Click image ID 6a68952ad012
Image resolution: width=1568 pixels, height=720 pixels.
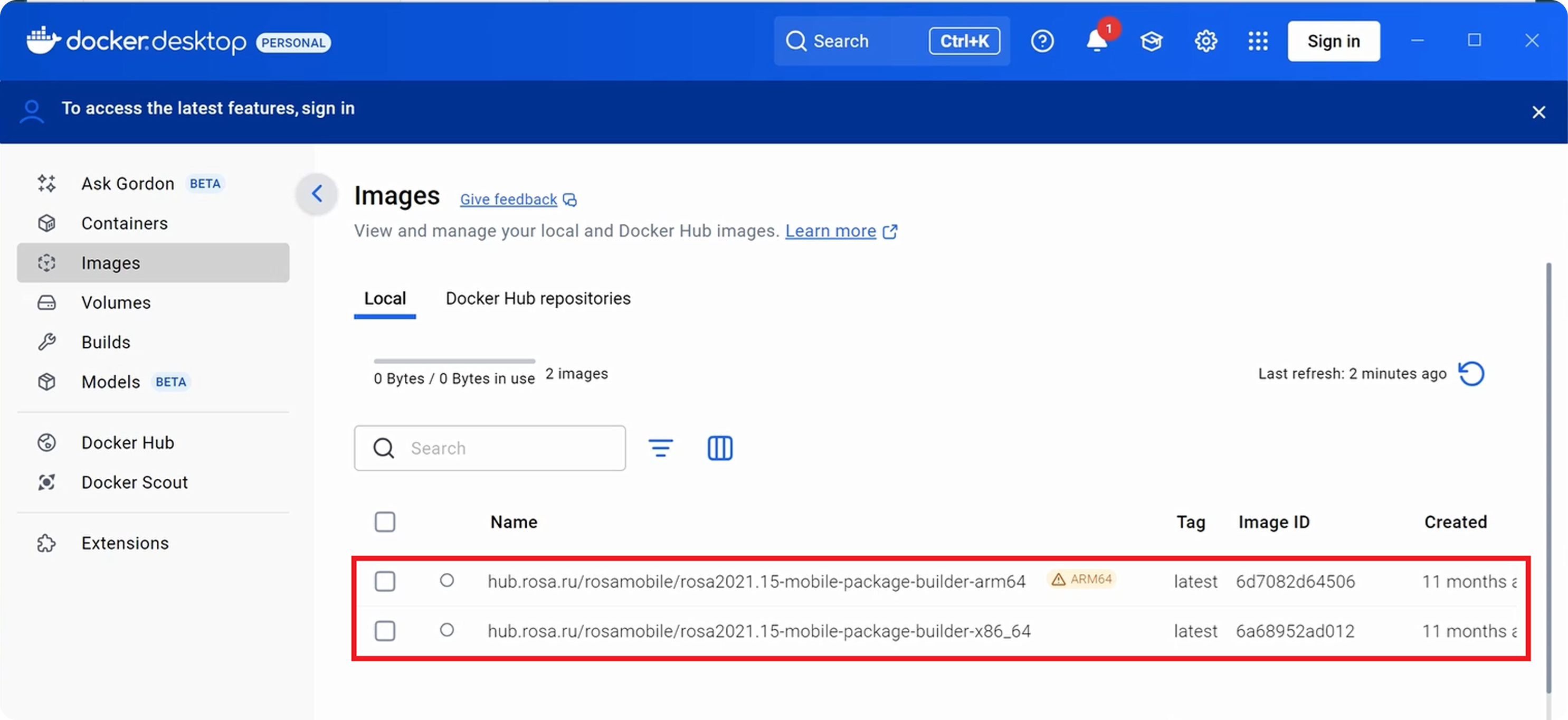(x=1295, y=631)
